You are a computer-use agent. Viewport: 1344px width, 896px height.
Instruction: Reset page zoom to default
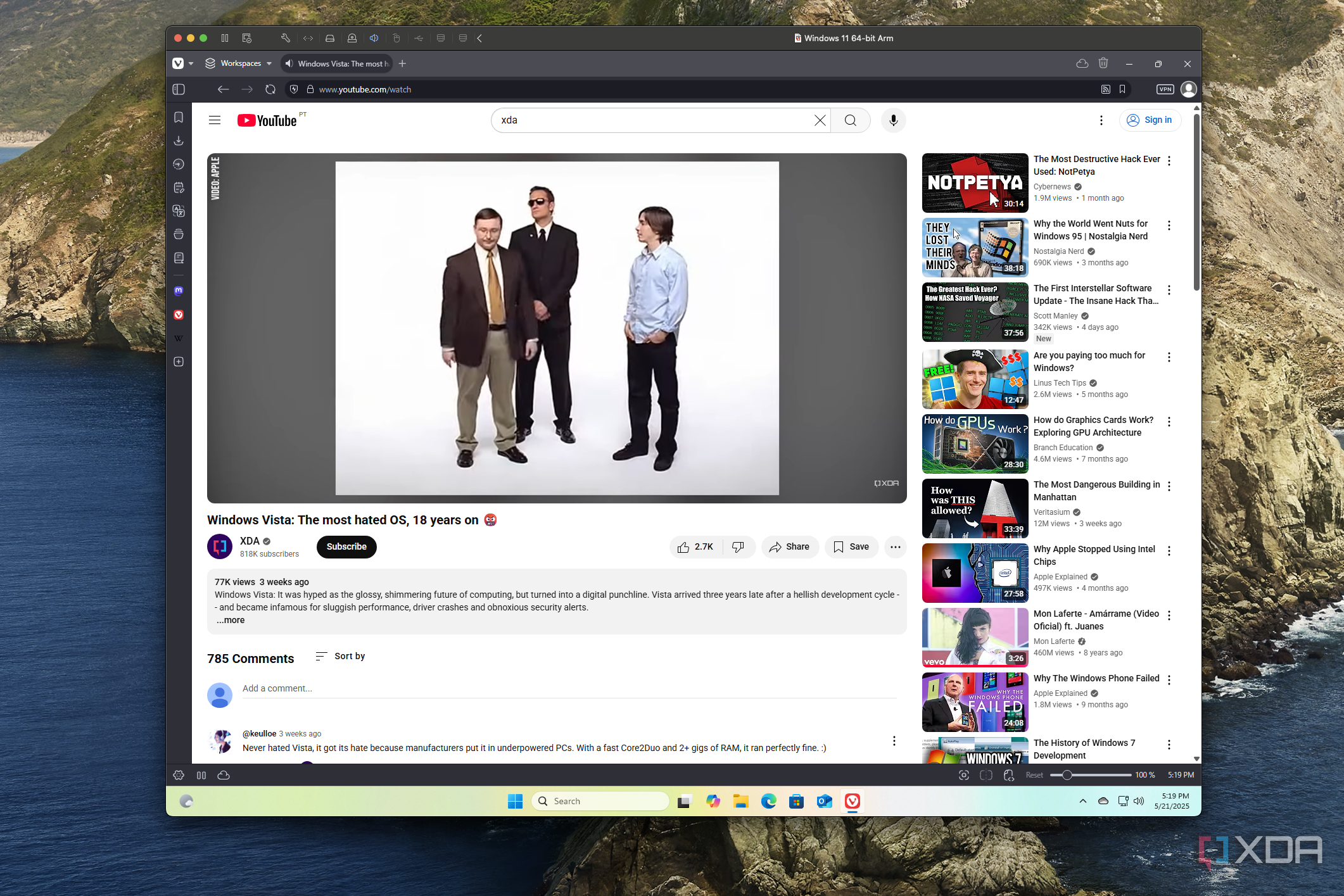1034,775
